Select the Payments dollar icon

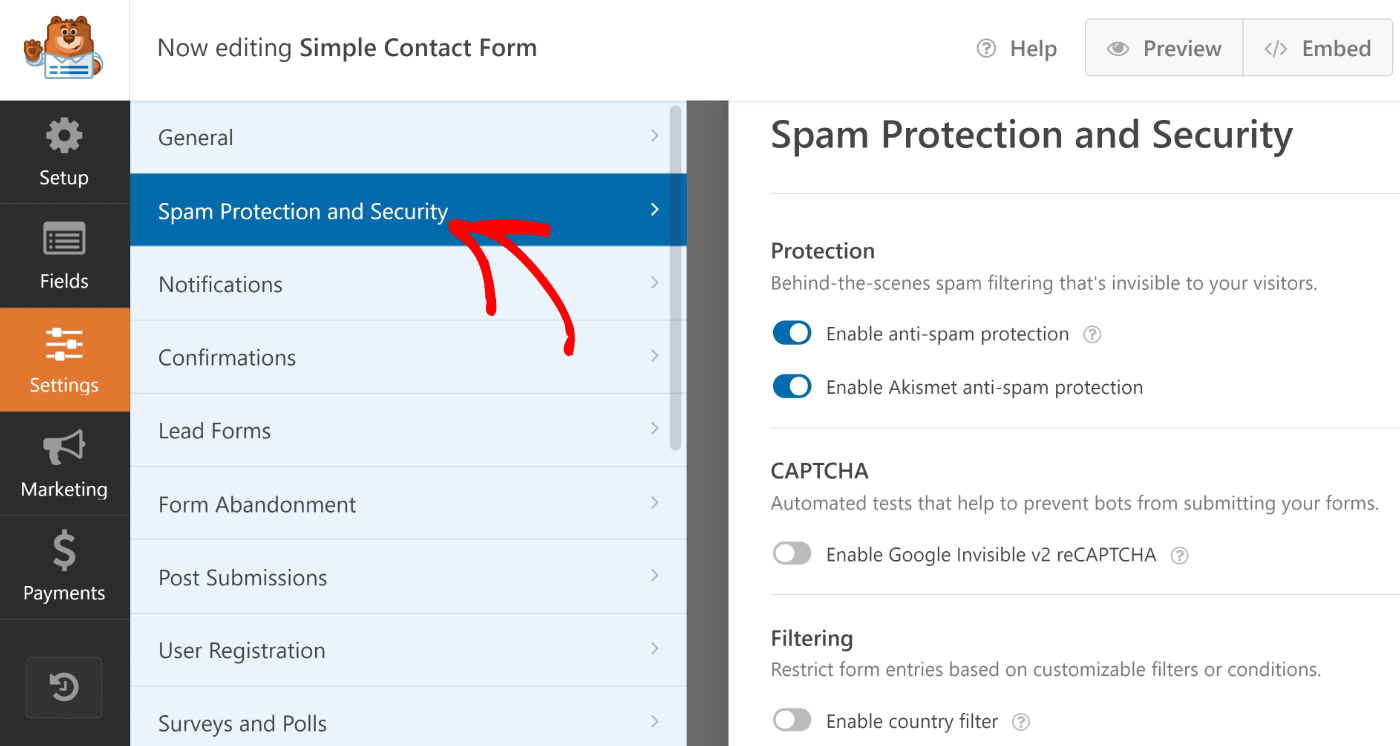64,567
